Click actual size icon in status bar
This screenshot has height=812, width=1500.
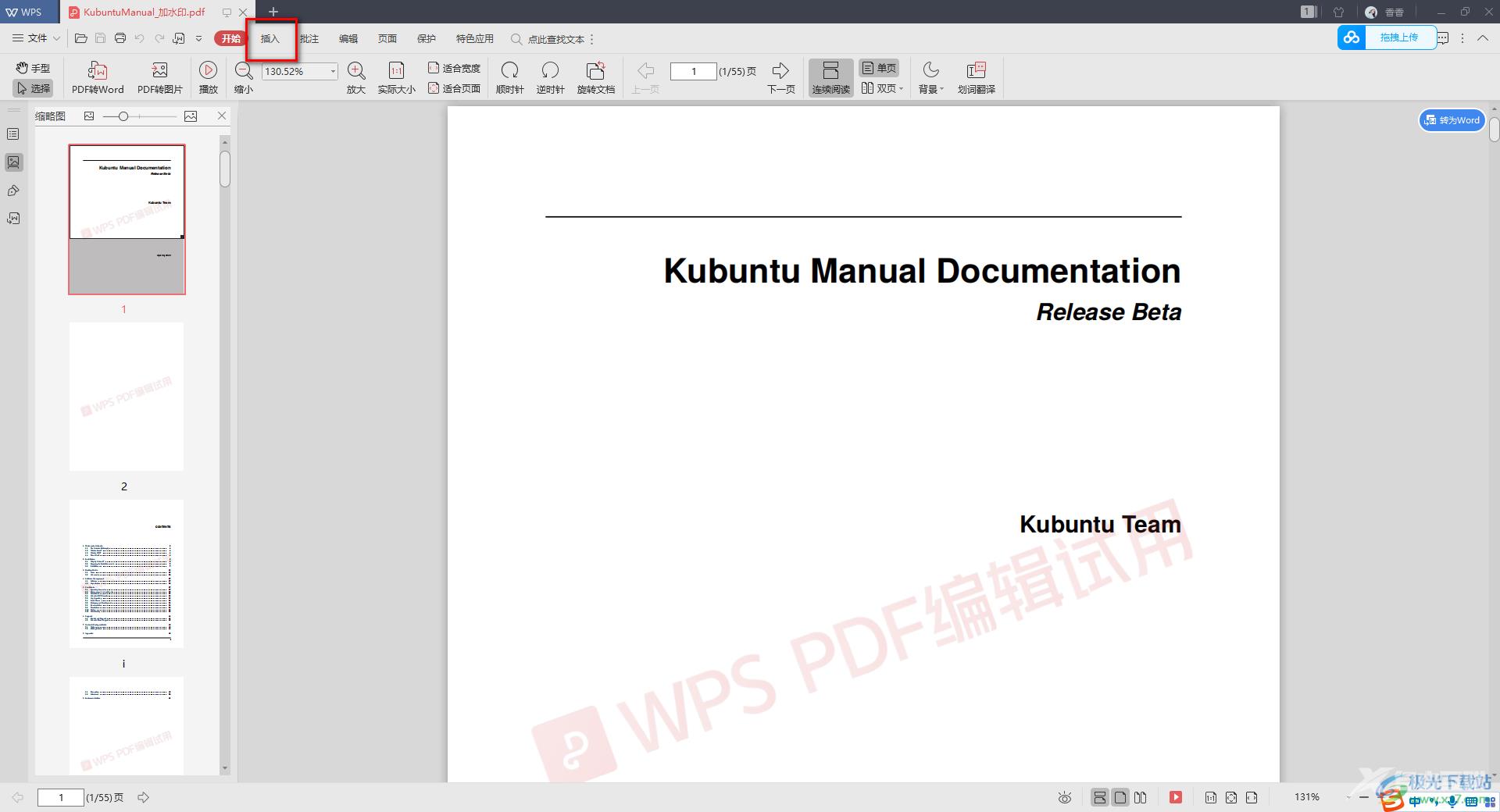click(x=1210, y=797)
